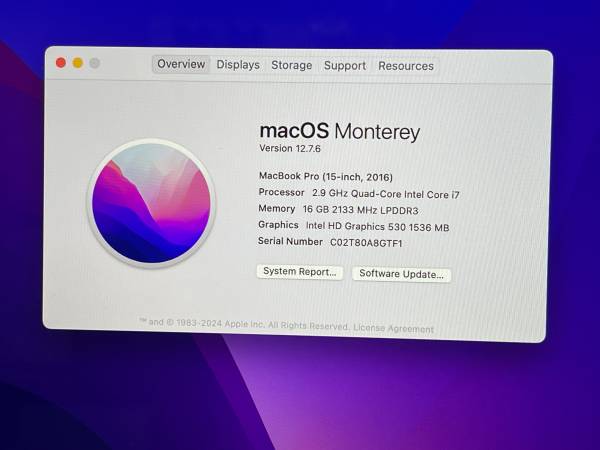600x450 pixels.
Task: Click the MacBook Pro (15-inch, 2016) model line
Action: click(326, 176)
